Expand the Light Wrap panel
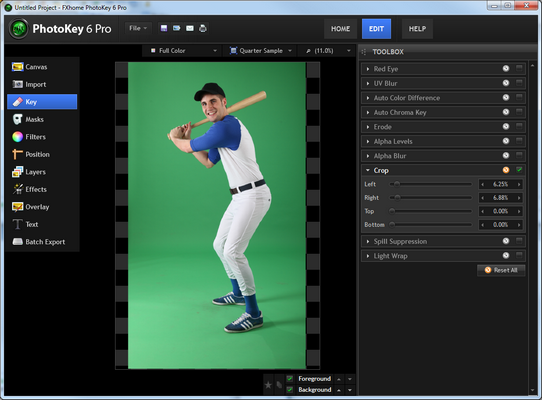 coord(368,256)
